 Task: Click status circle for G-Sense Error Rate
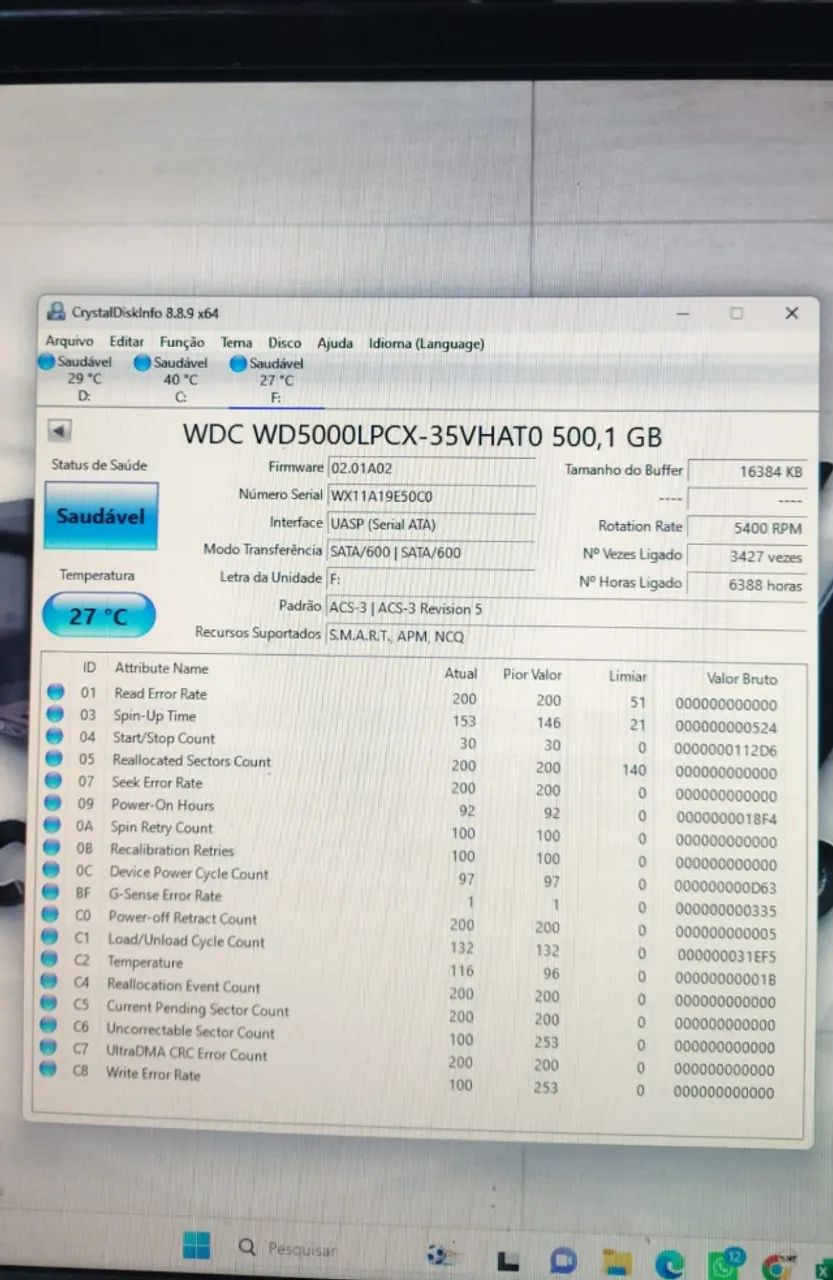tap(52, 893)
